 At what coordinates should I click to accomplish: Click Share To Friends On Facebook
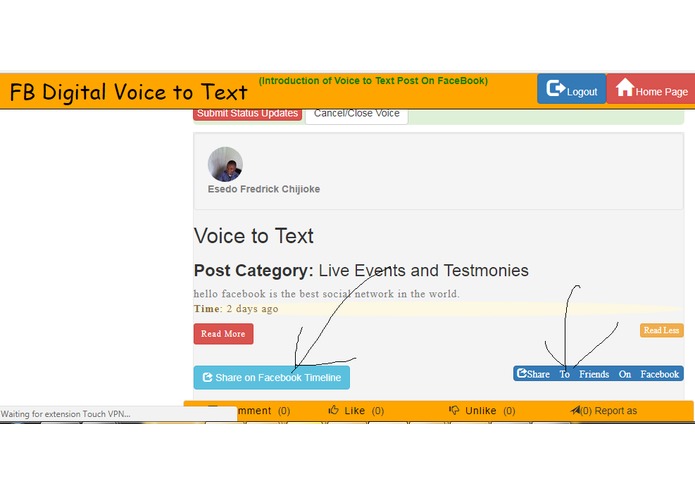(598, 373)
